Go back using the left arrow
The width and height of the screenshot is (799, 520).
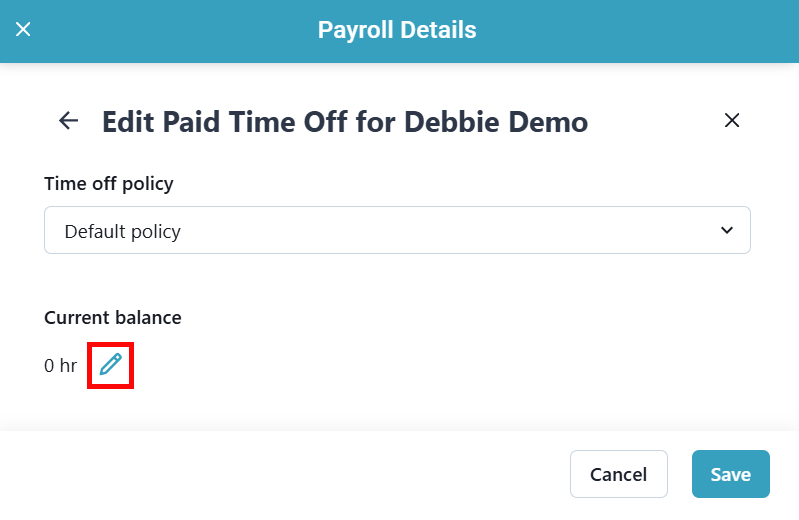coord(68,121)
